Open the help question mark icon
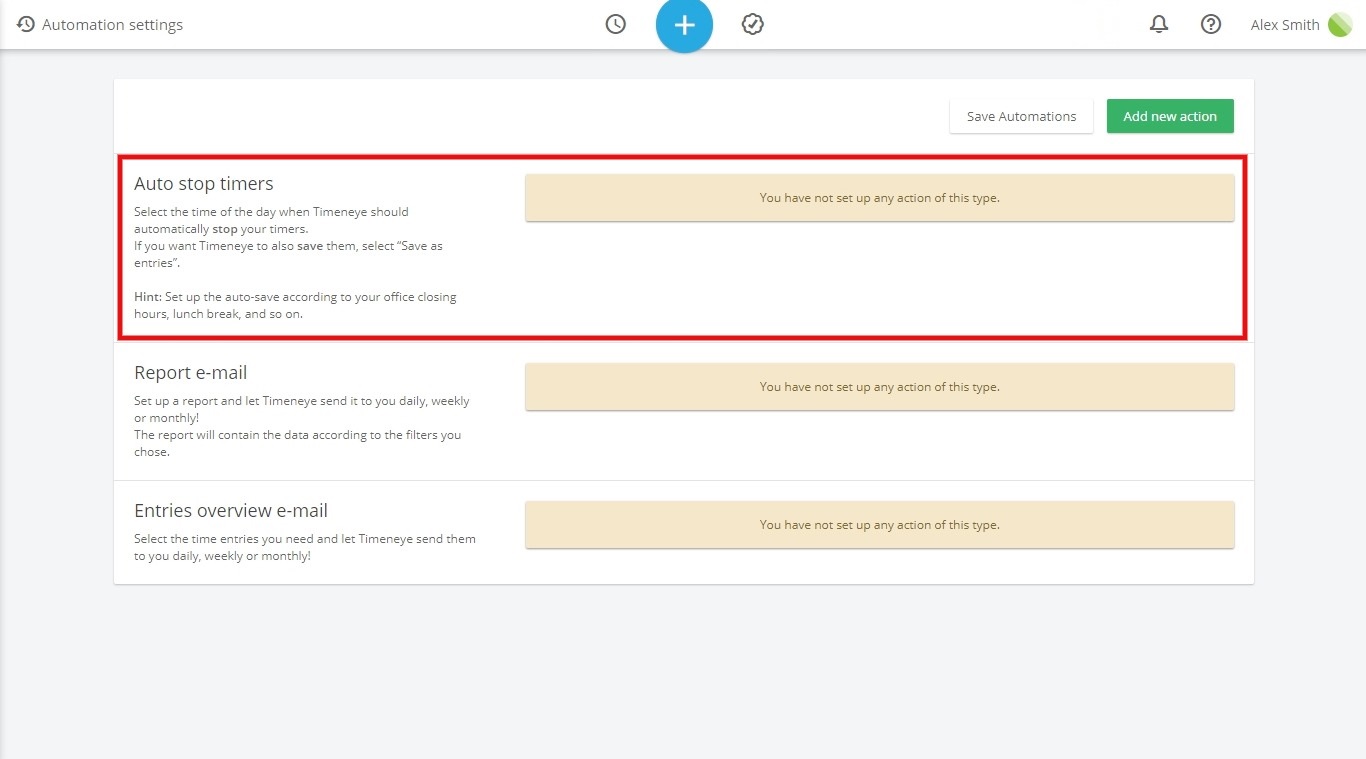The image size is (1366, 759). point(1211,24)
